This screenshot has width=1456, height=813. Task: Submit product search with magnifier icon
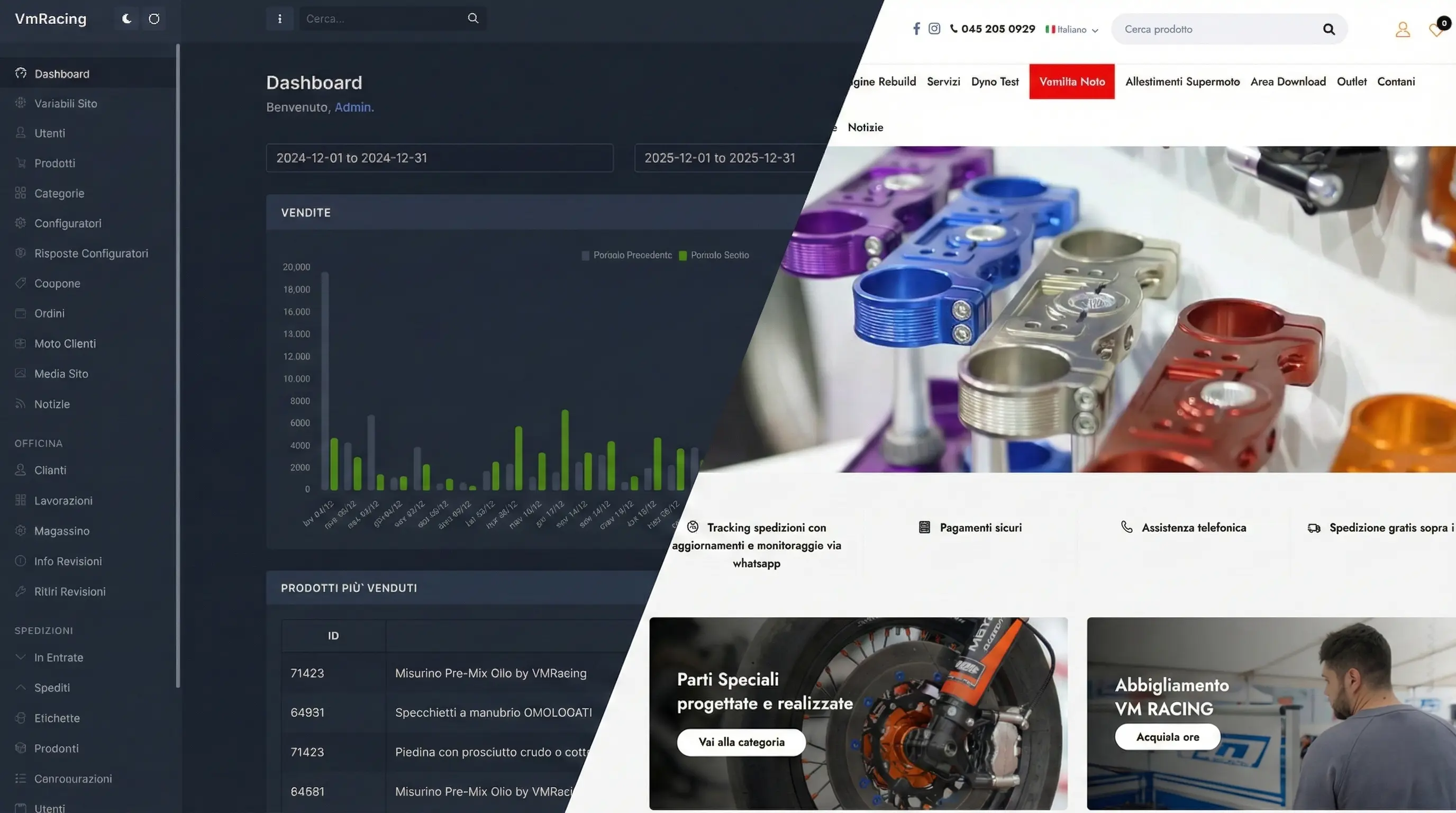[x=1328, y=30]
